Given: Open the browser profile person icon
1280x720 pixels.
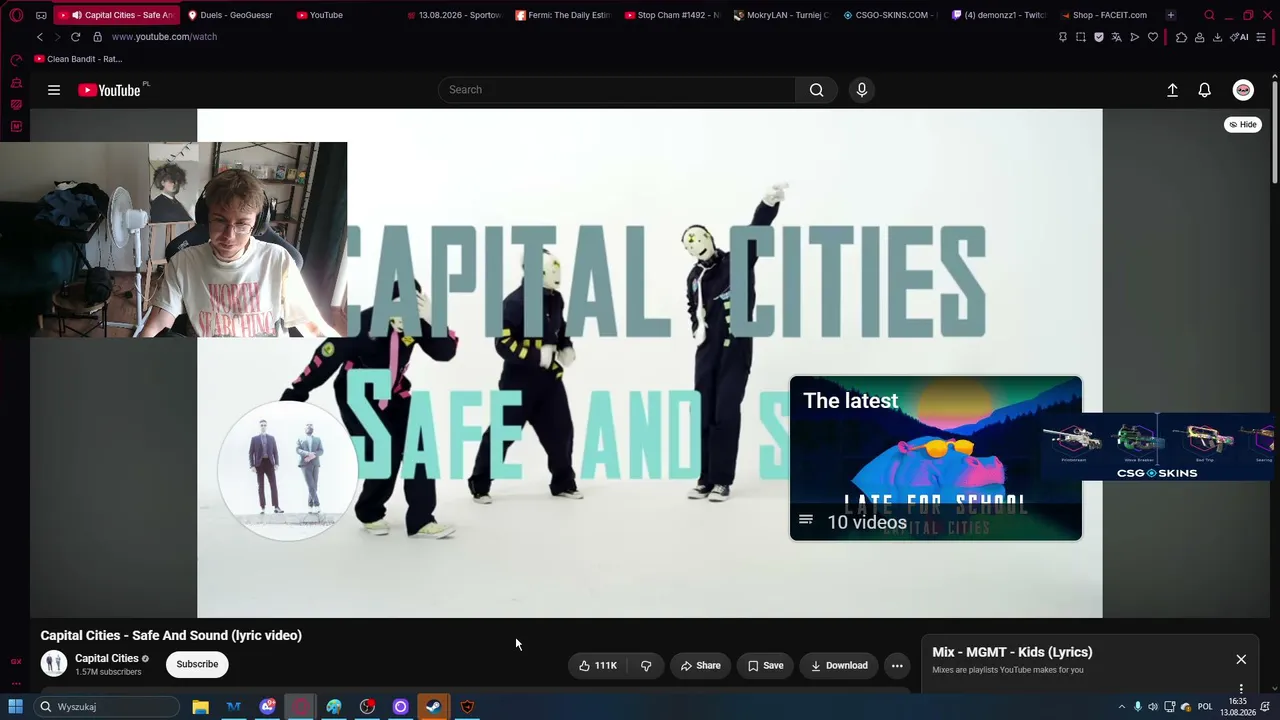Looking at the screenshot, I should [x=1199, y=37].
